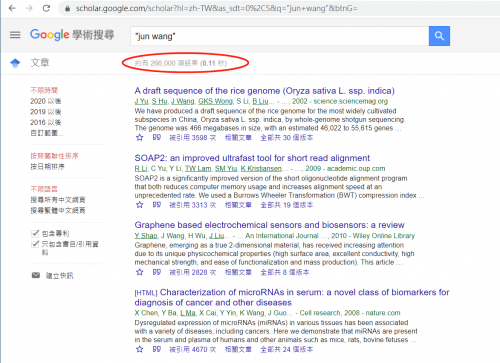The height and width of the screenshot is (363, 500).
Task: Filter results to 2016 以後
Action: (x=46, y=122)
